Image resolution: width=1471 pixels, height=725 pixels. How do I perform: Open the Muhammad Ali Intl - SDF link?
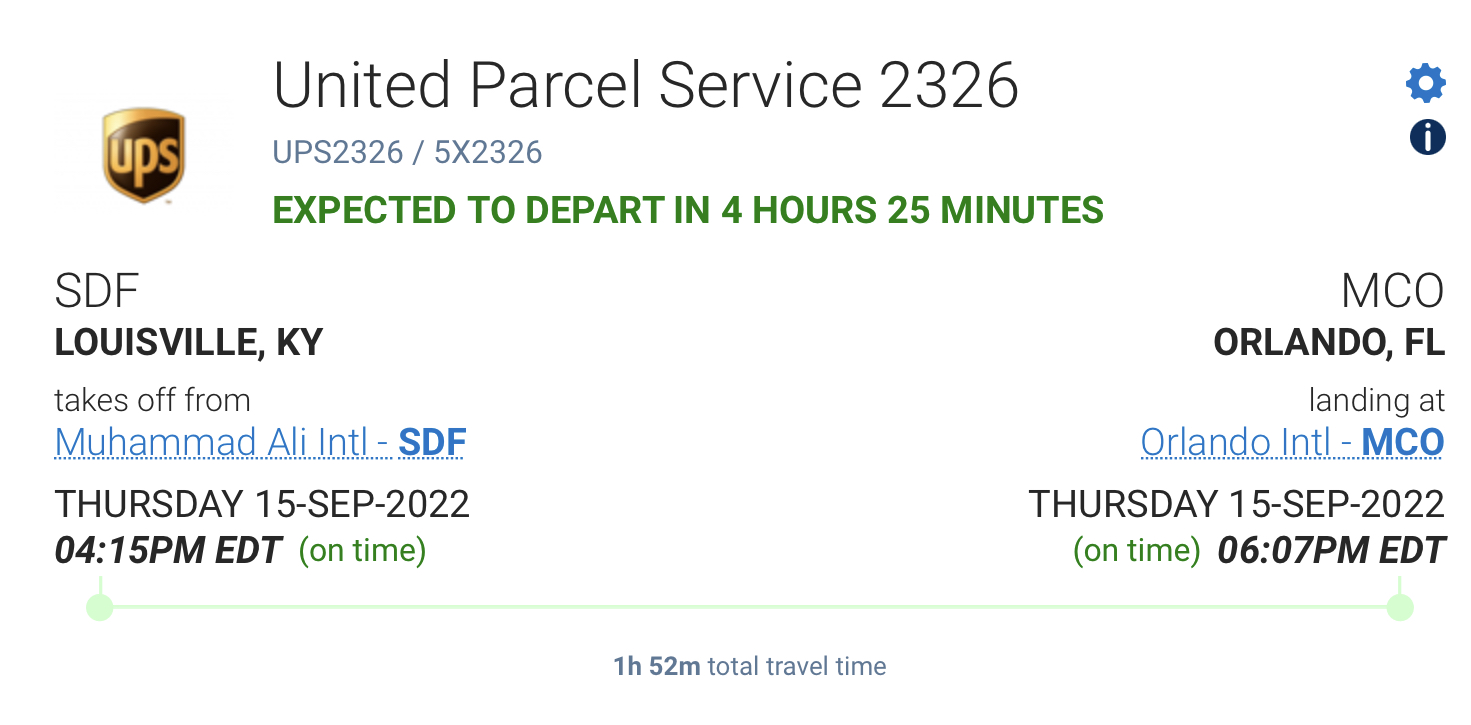(x=260, y=442)
